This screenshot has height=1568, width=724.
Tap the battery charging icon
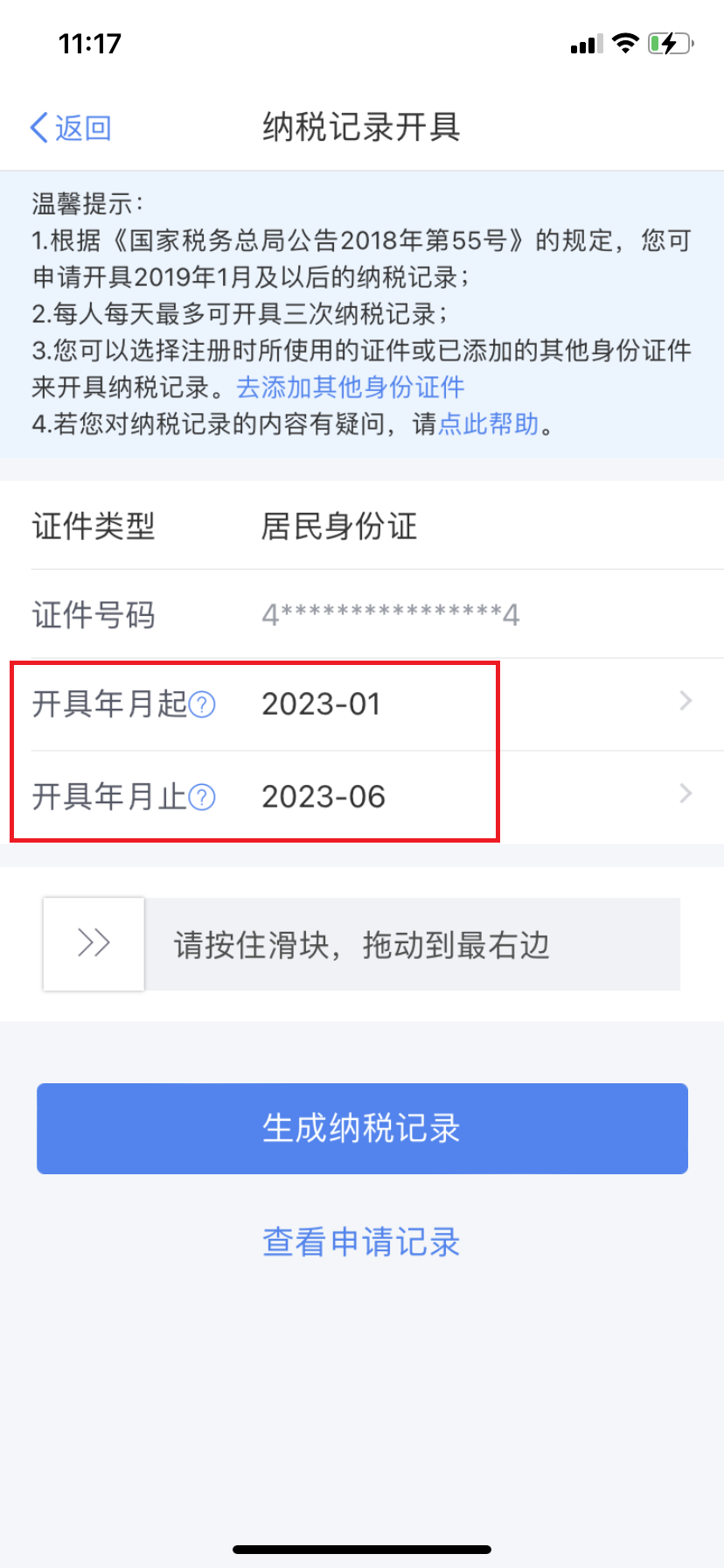coord(671,43)
